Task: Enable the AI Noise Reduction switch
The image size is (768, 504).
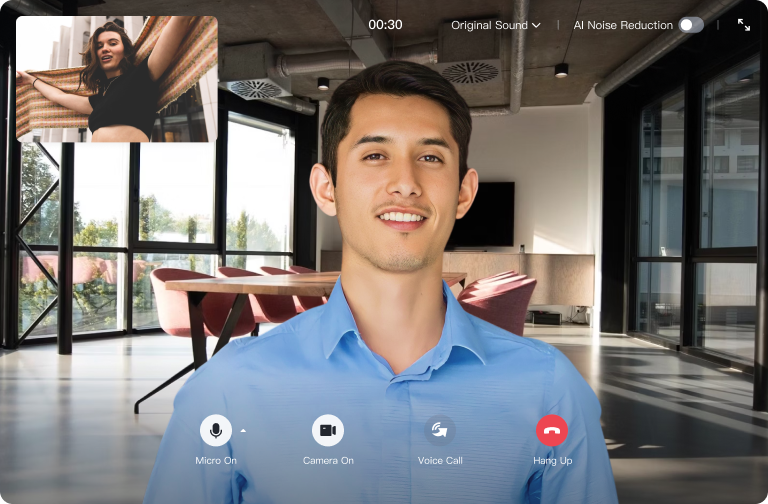Action: click(691, 25)
